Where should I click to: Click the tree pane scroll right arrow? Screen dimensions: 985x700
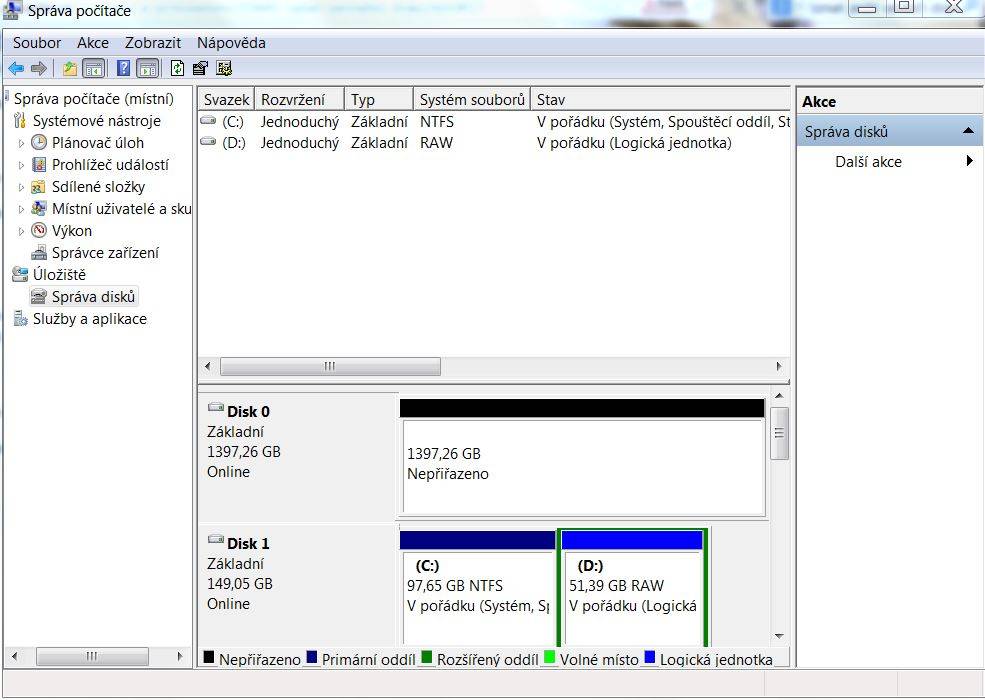180,657
